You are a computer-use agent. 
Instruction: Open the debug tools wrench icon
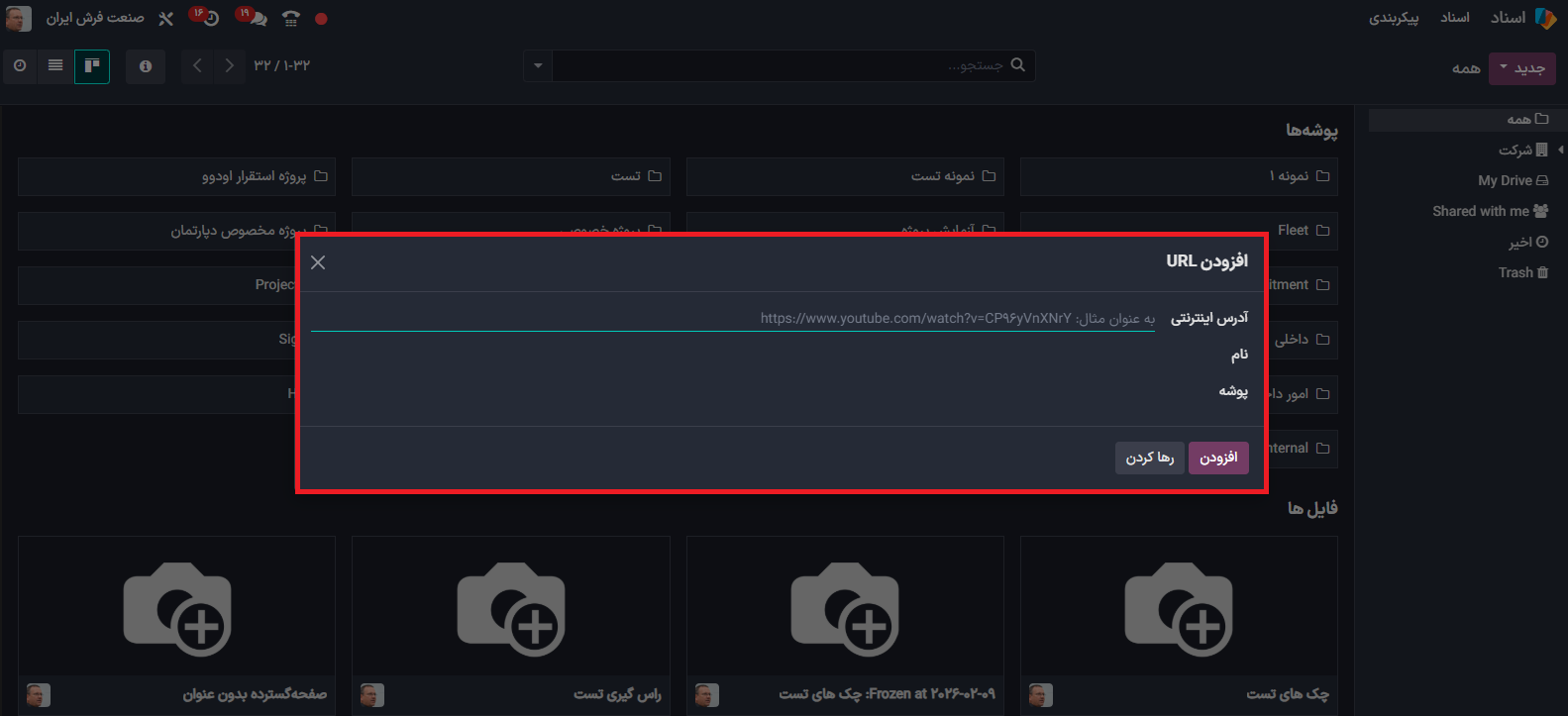point(165,19)
